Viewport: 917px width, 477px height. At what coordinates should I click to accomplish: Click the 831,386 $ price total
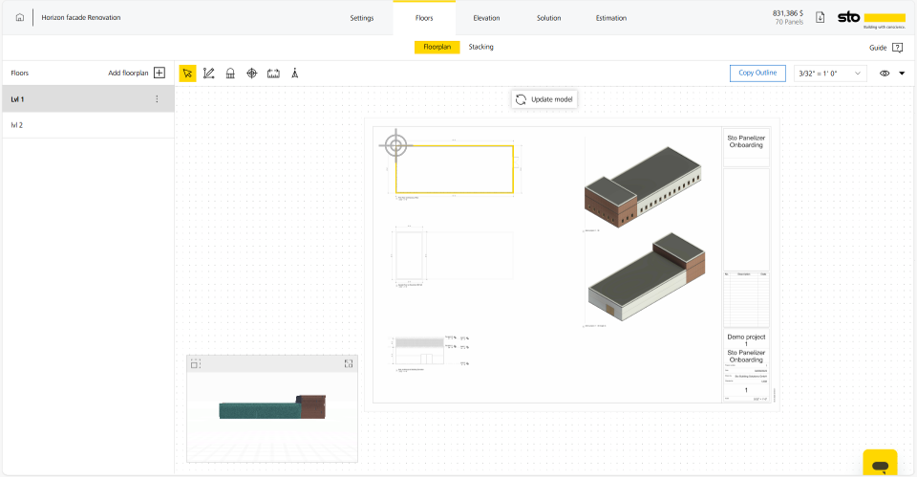click(788, 13)
